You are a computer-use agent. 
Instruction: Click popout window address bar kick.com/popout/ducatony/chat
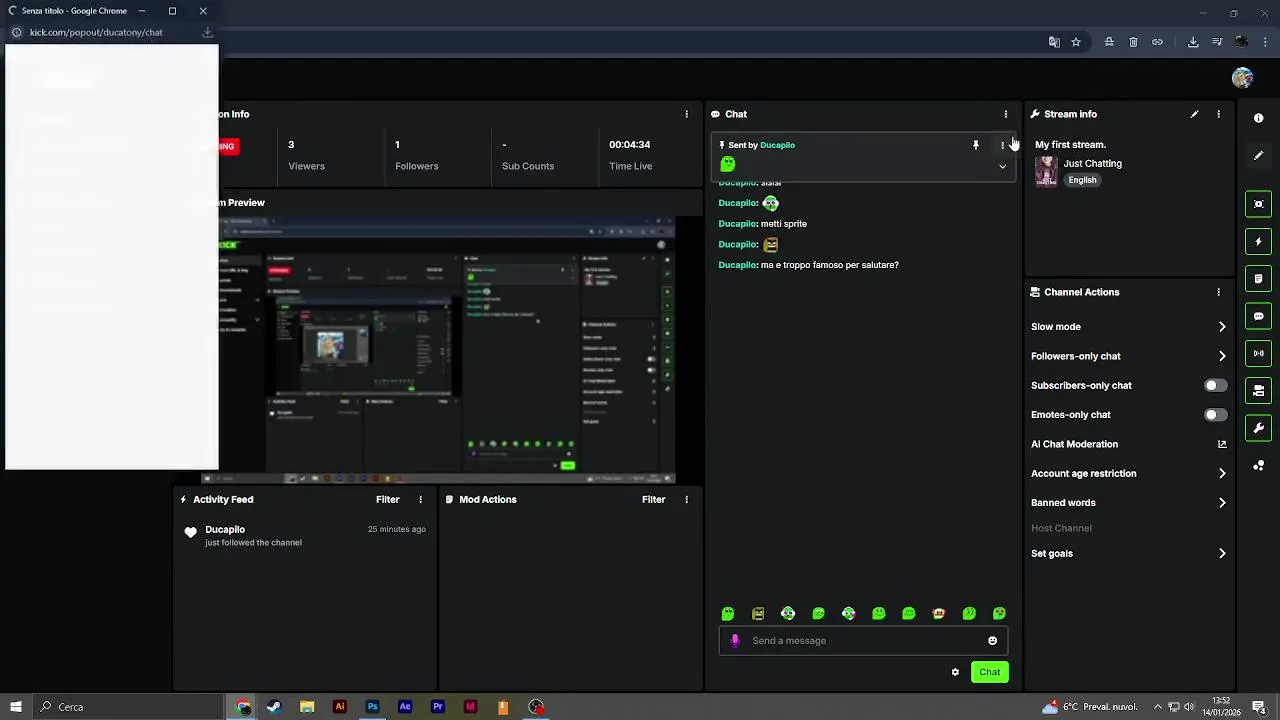click(96, 32)
